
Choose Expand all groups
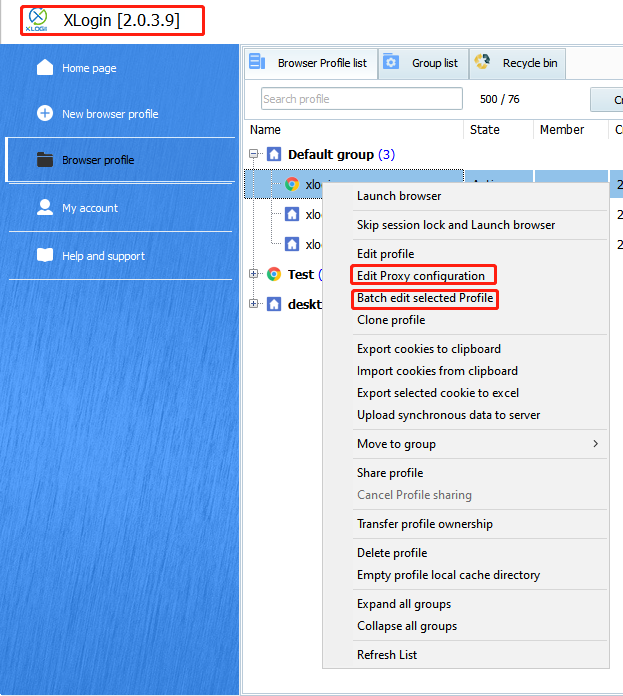coord(404,604)
